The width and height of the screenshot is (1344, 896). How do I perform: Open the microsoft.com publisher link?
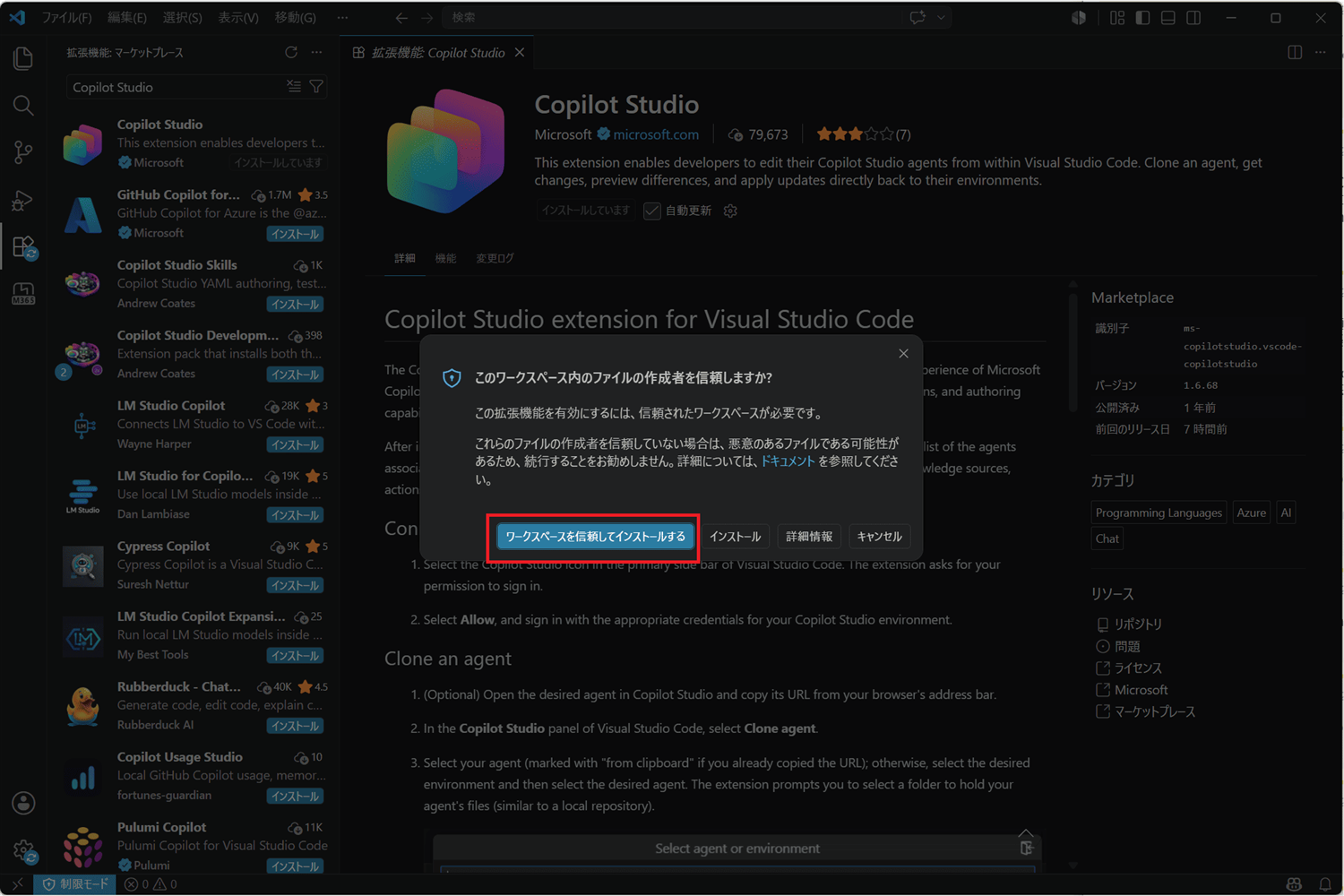(x=656, y=134)
